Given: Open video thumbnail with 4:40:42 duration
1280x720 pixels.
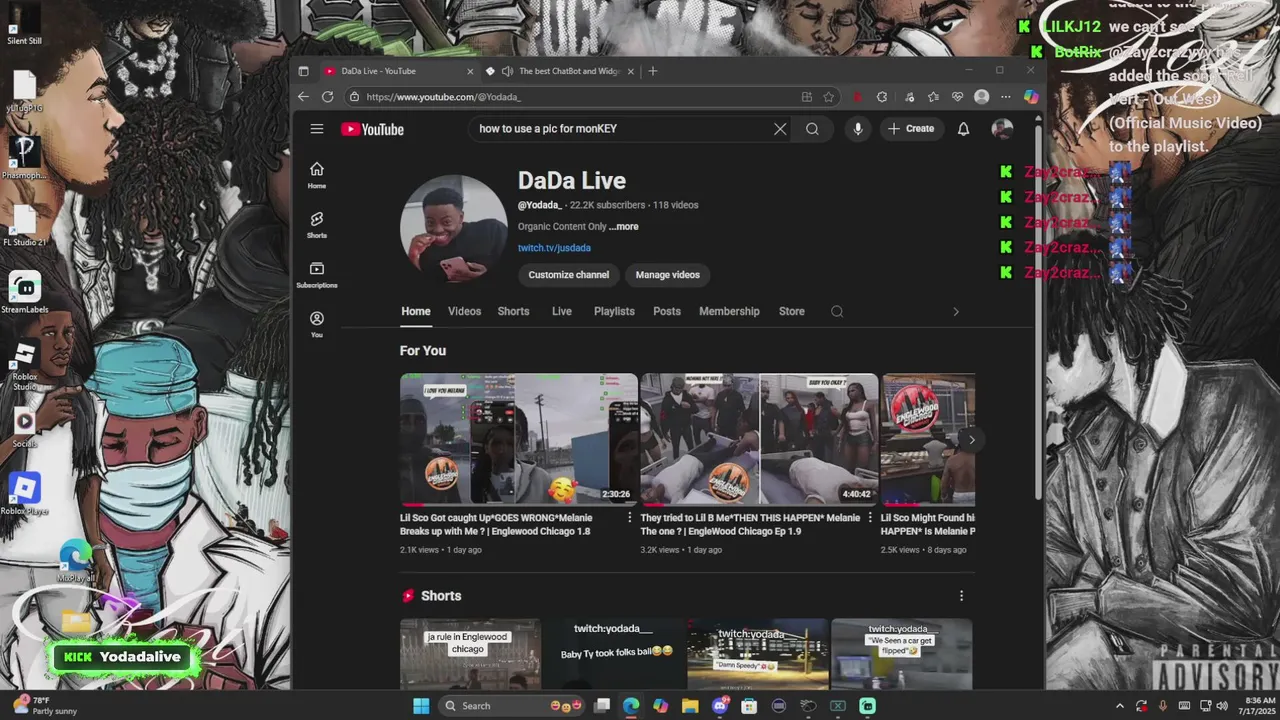Looking at the screenshot, I should 759,439.
